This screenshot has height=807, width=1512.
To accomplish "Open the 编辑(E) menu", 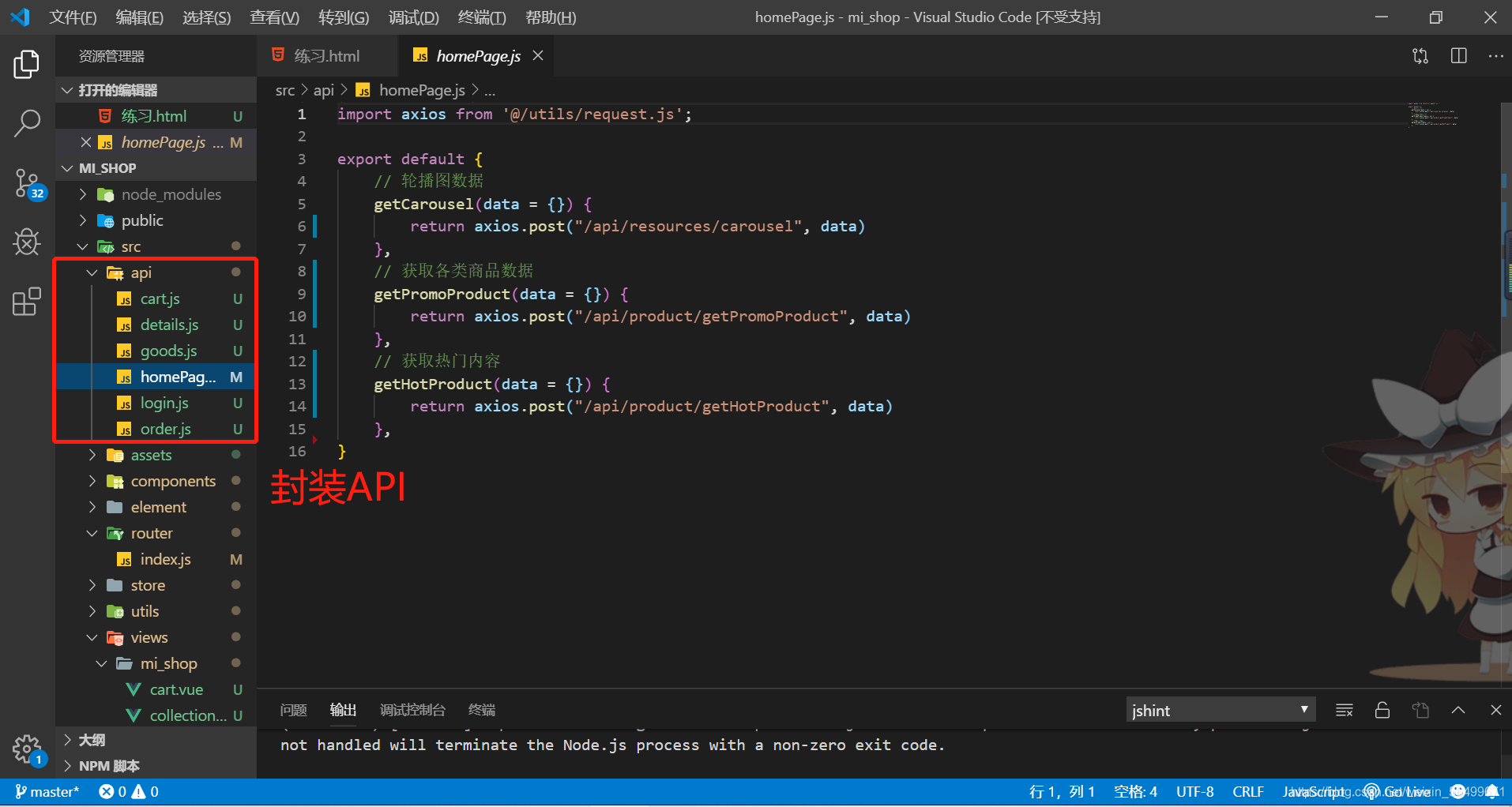I will point(140,17).
